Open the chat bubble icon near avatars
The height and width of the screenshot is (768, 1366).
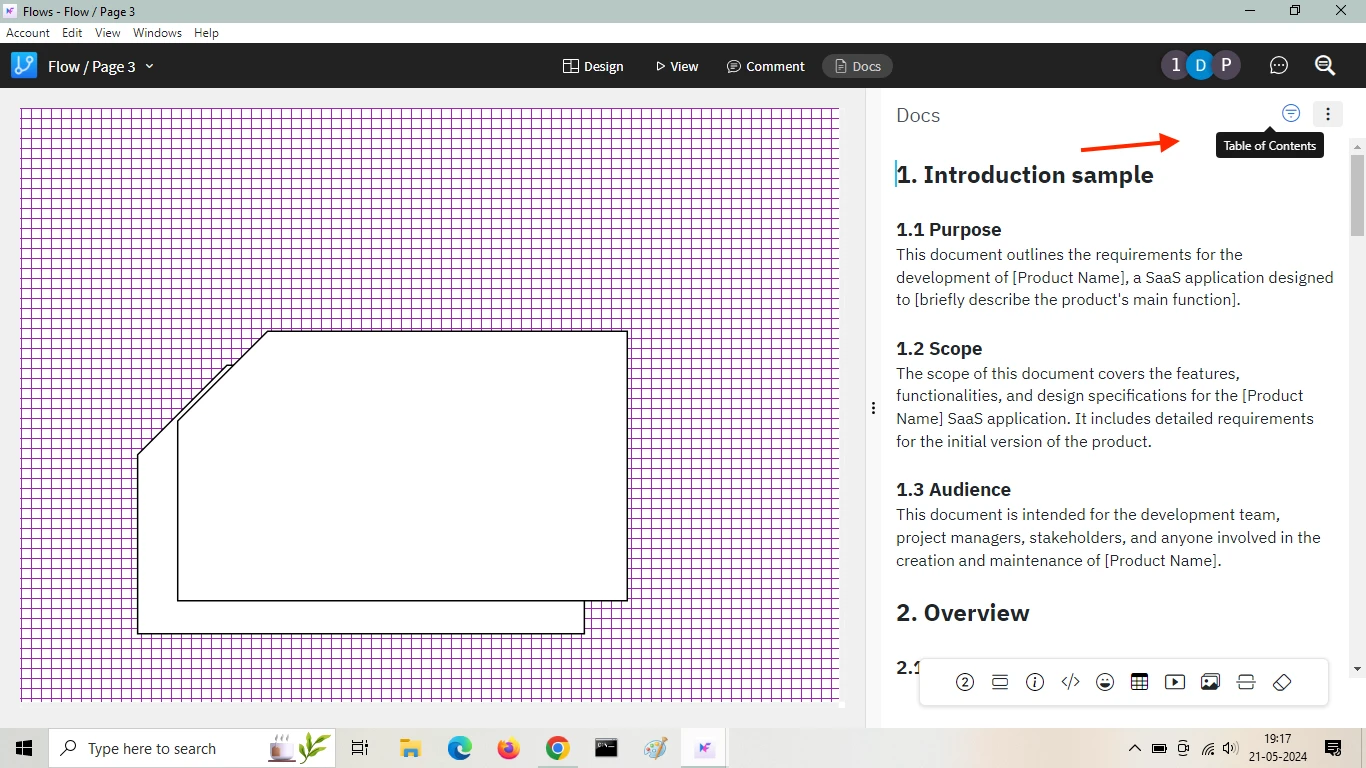(x=1278, y=65)
